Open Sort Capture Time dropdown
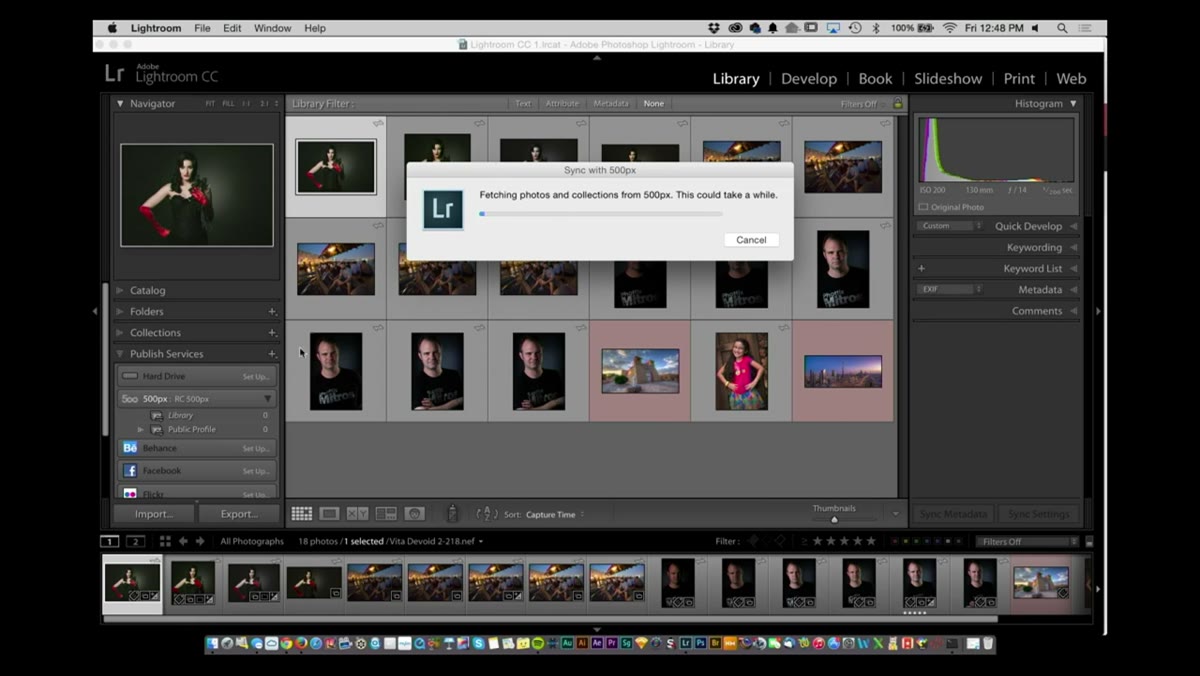Viewport: 1200px width, 676px height. 555,514
